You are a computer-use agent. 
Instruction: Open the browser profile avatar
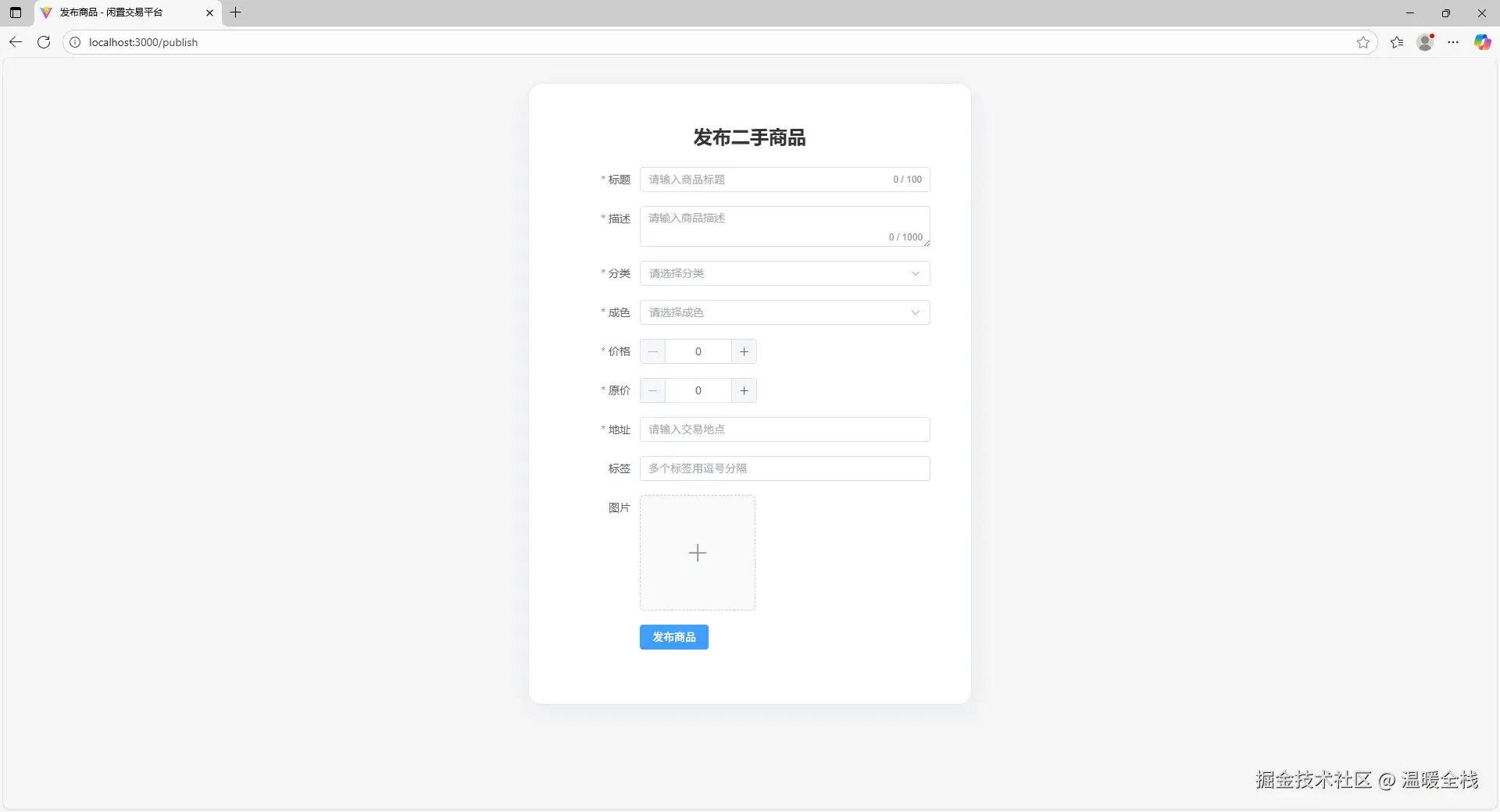pos(1426,42)
